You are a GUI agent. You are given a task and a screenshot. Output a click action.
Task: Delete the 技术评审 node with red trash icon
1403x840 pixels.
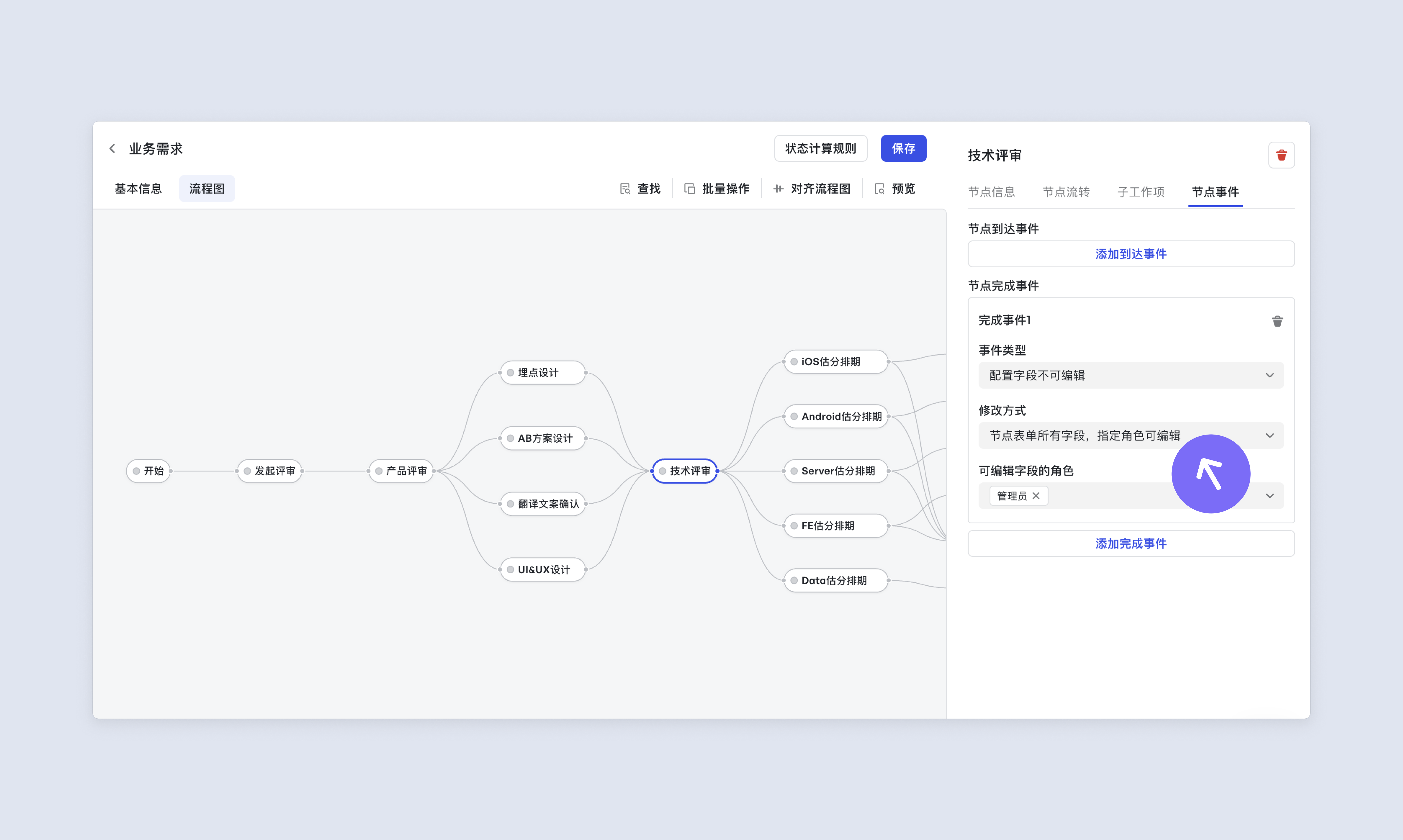click(1281, 155)
